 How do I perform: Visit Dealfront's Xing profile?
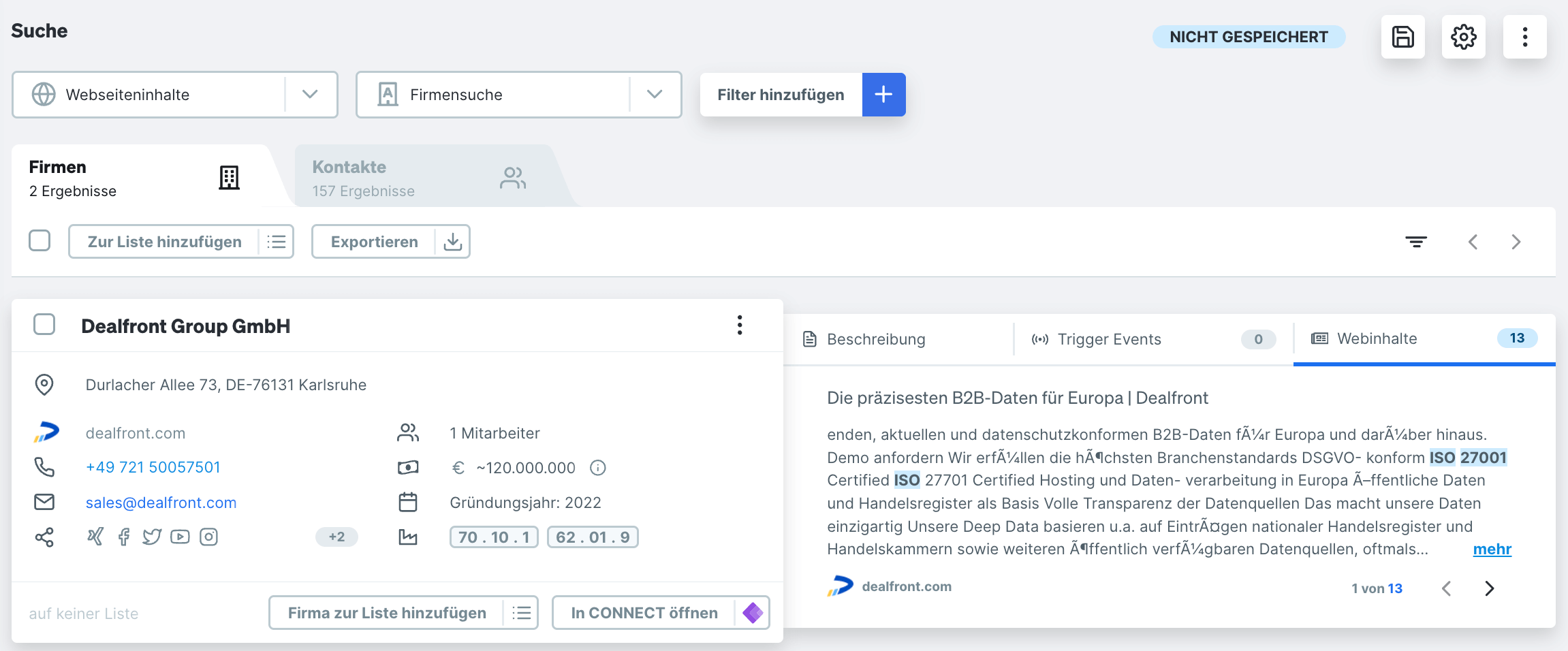[x=95, y=537]
